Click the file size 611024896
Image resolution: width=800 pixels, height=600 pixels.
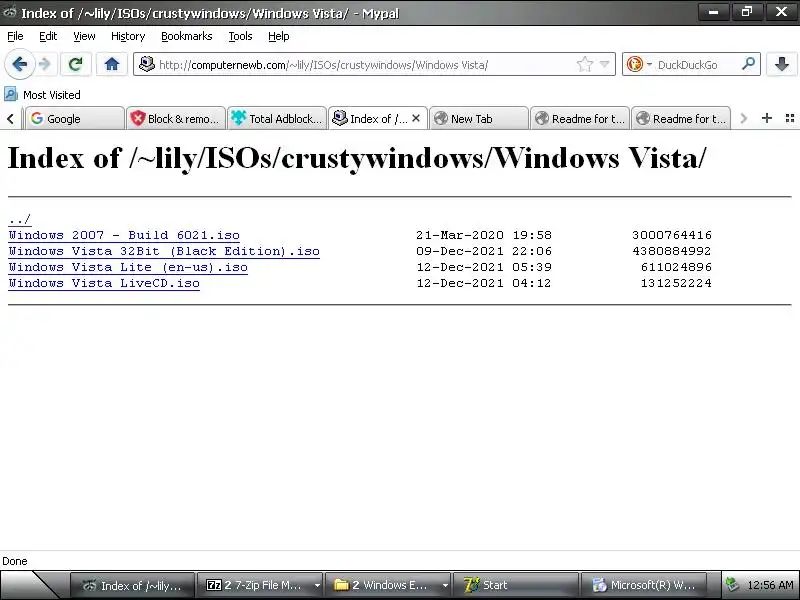[x=676, y=267]
